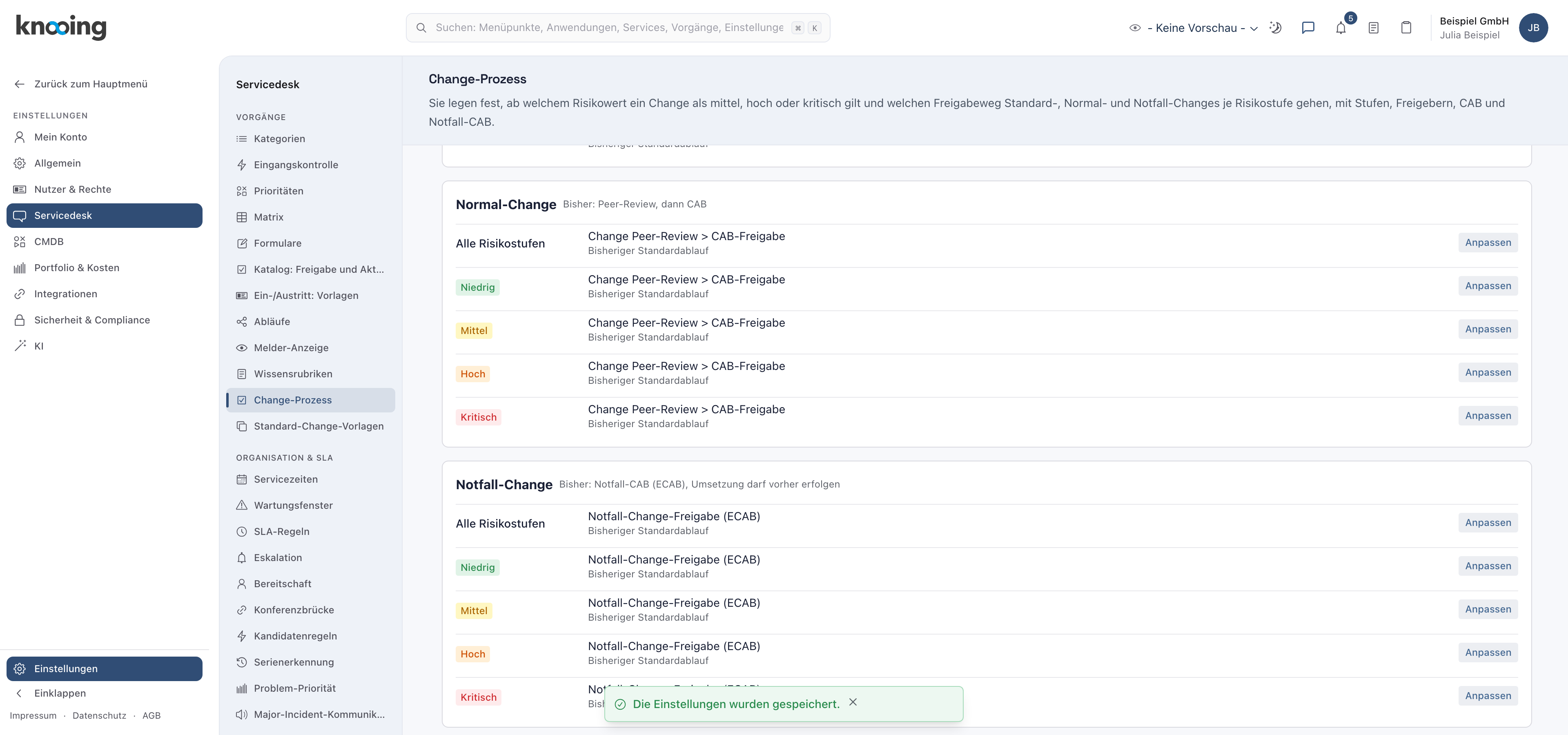
Task: Select Eingangskontrolle in Servicedesk menu
Action: click(x=310, y=165)
